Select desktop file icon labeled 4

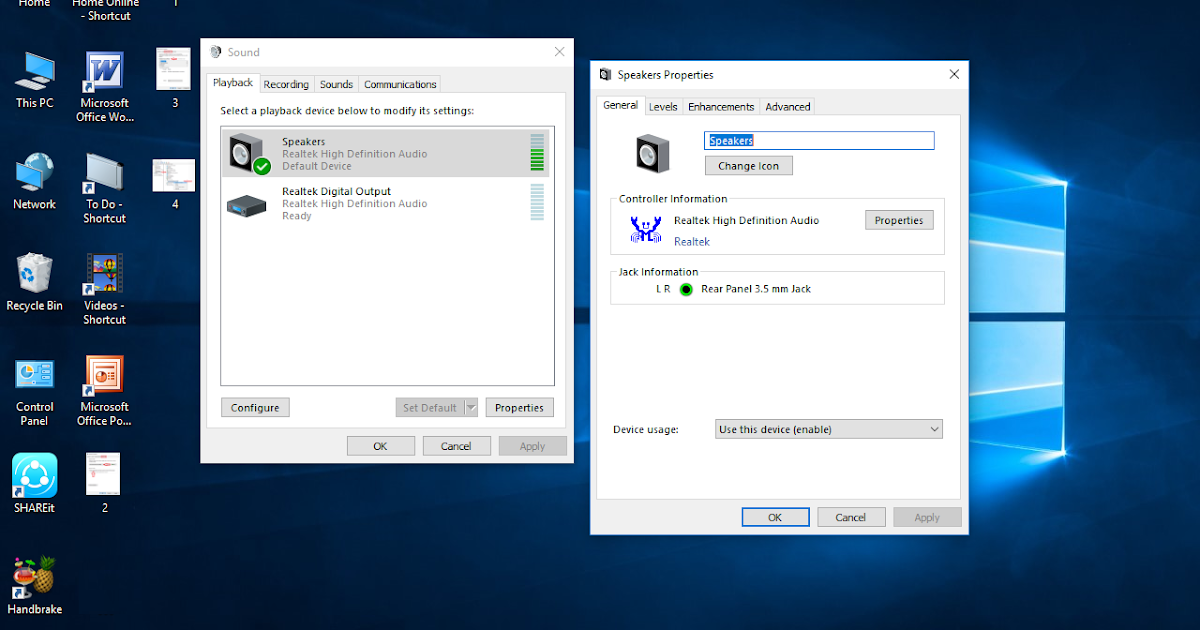[174, 175]
